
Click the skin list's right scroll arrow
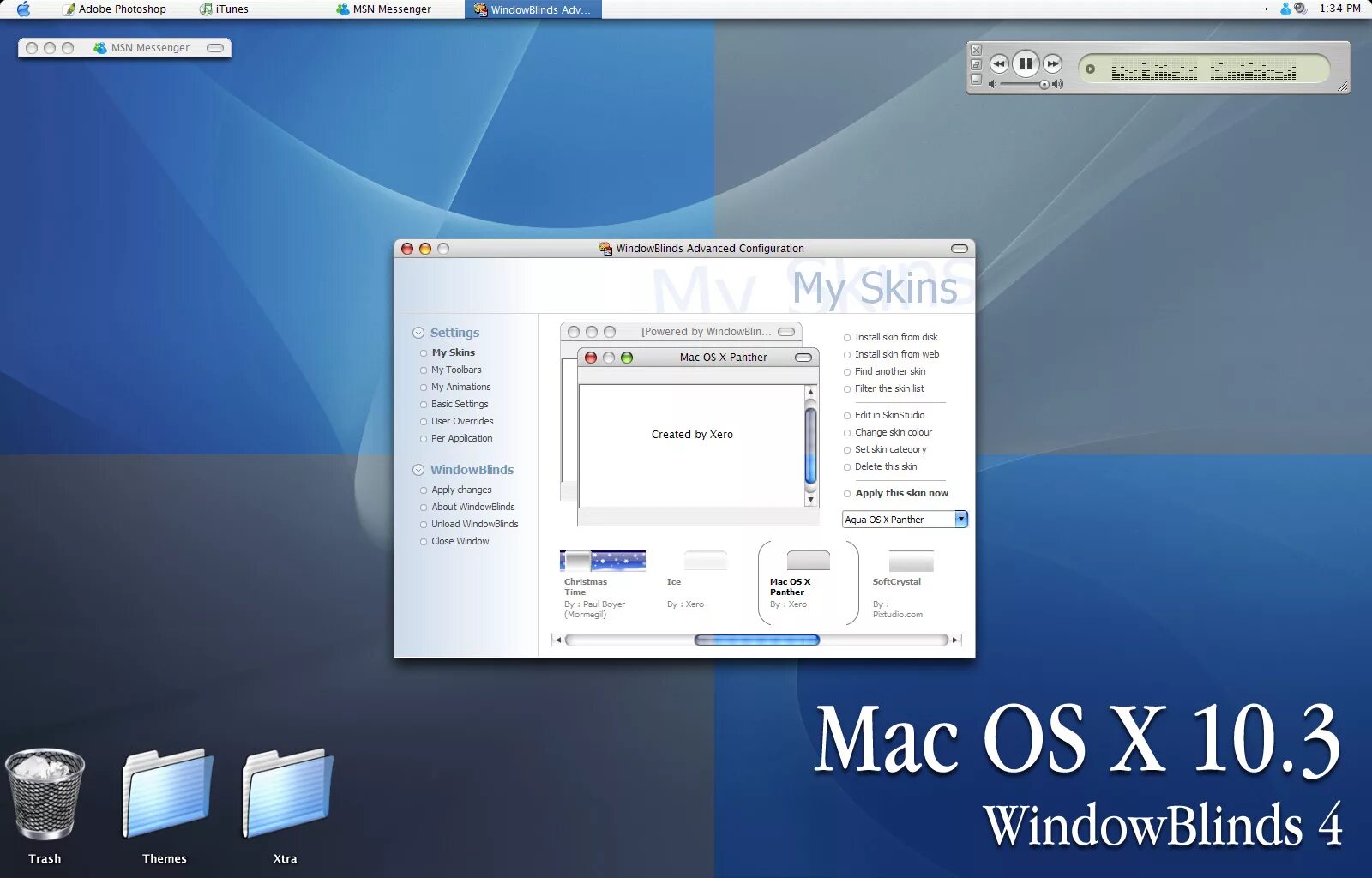coord(955,640)
